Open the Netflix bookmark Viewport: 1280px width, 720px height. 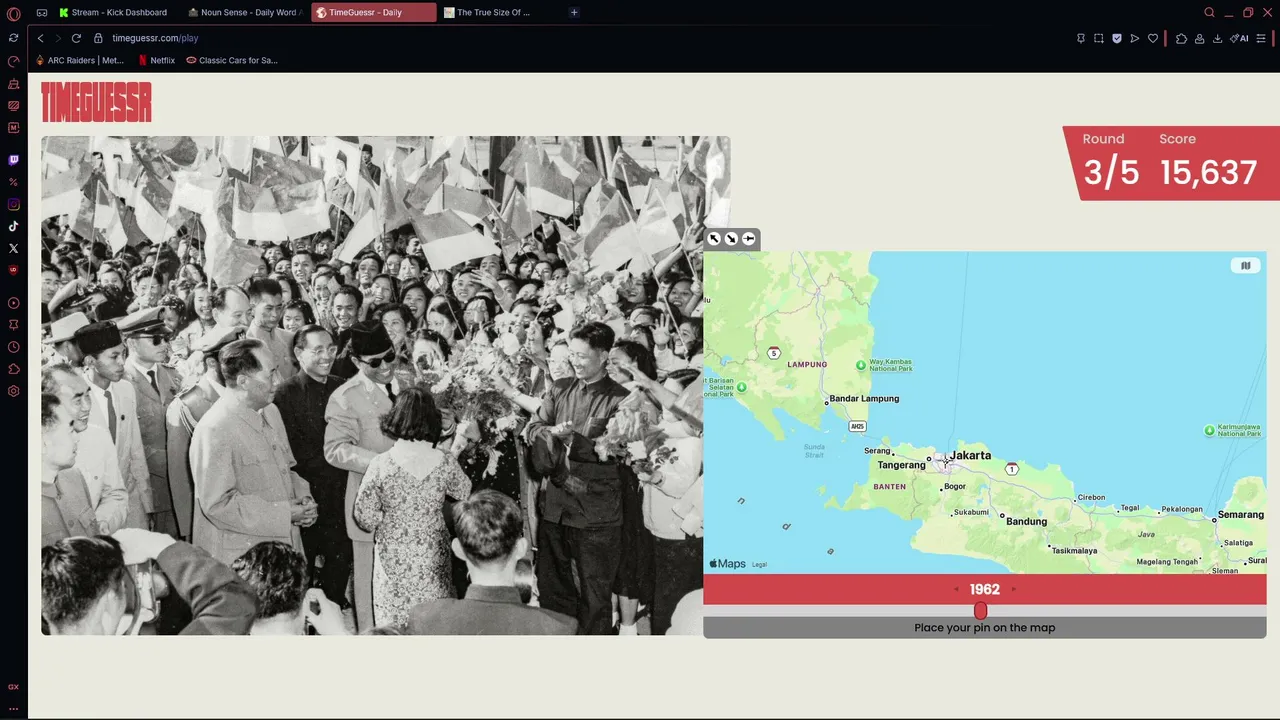pyautogui.click(x=157, y=60)
